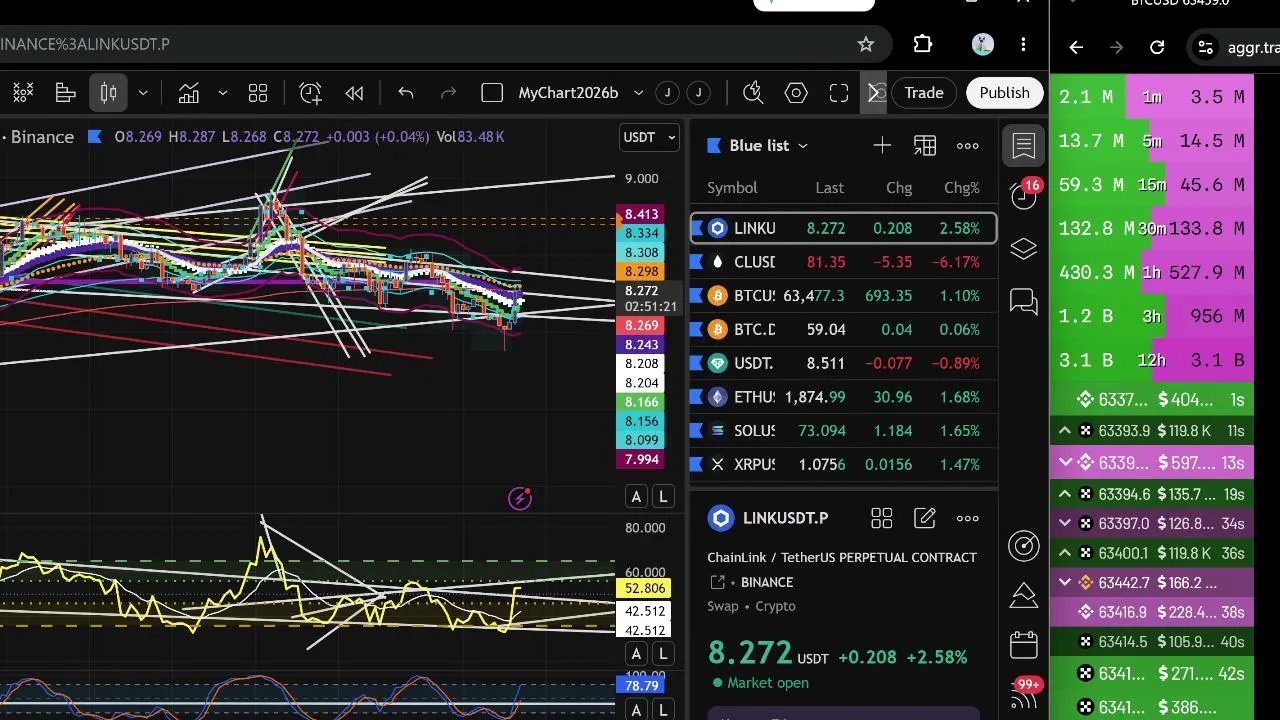The image size is (1280, 720).
Task: Select the USDT. row in the watchlist
Action: (x=843, y=363)
